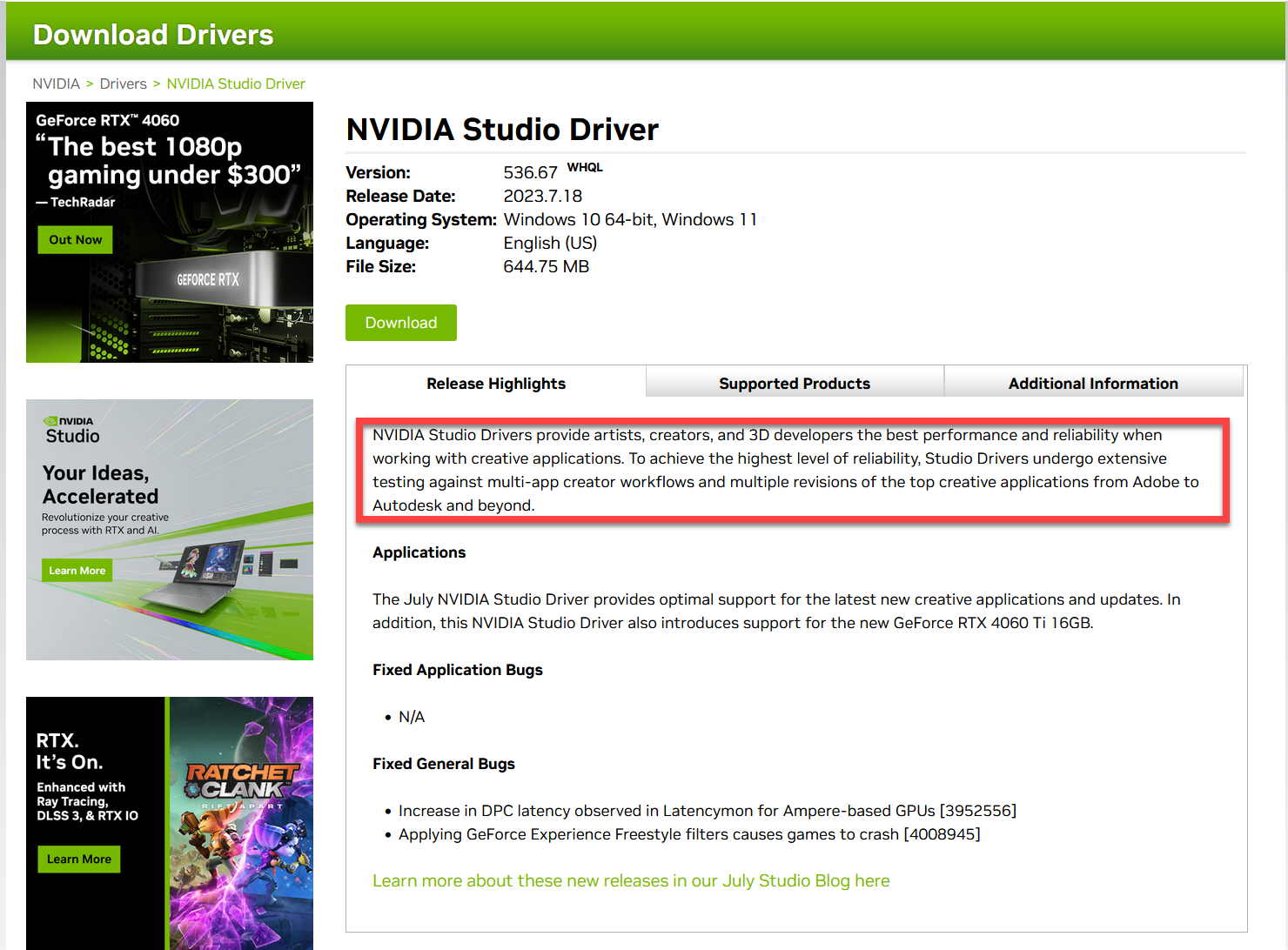Click Windows 10 64-bit, Windows 11 text
1288x950 pixels.
(x=630, y=219)
